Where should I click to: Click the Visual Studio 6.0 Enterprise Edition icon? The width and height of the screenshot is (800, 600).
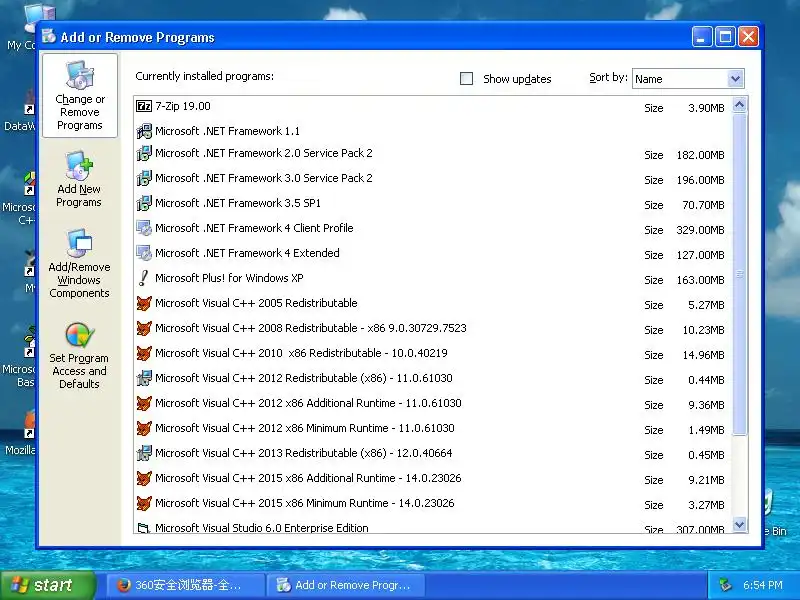click(144, 528)
